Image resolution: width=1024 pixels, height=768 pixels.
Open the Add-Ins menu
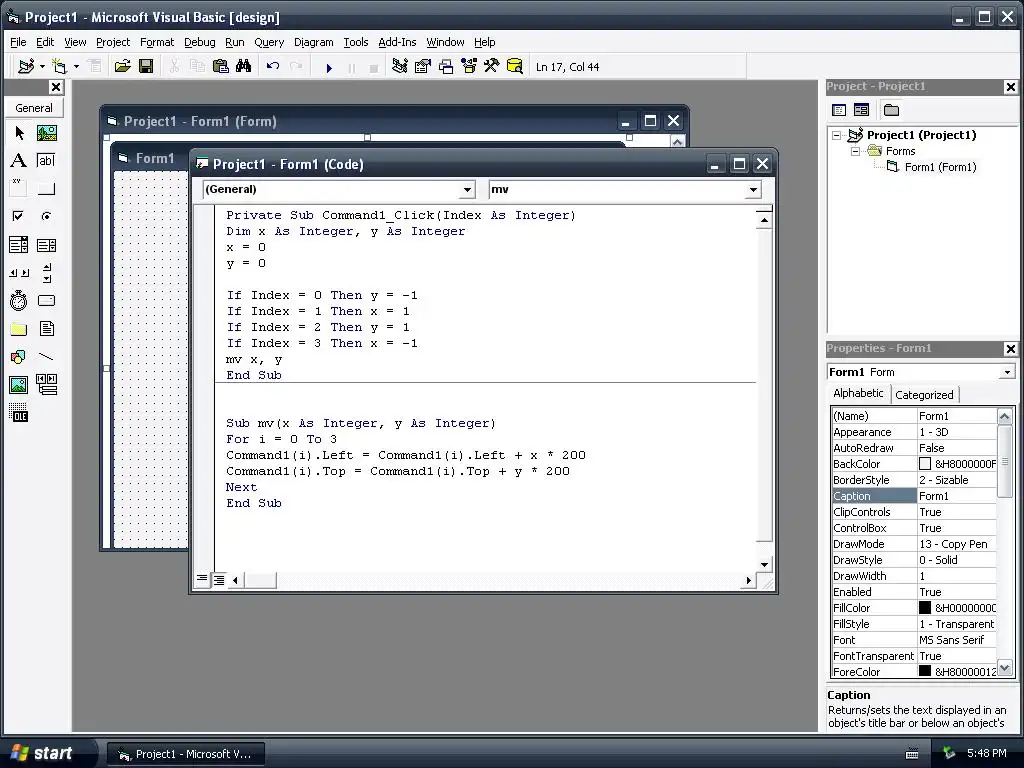(397, 42)
